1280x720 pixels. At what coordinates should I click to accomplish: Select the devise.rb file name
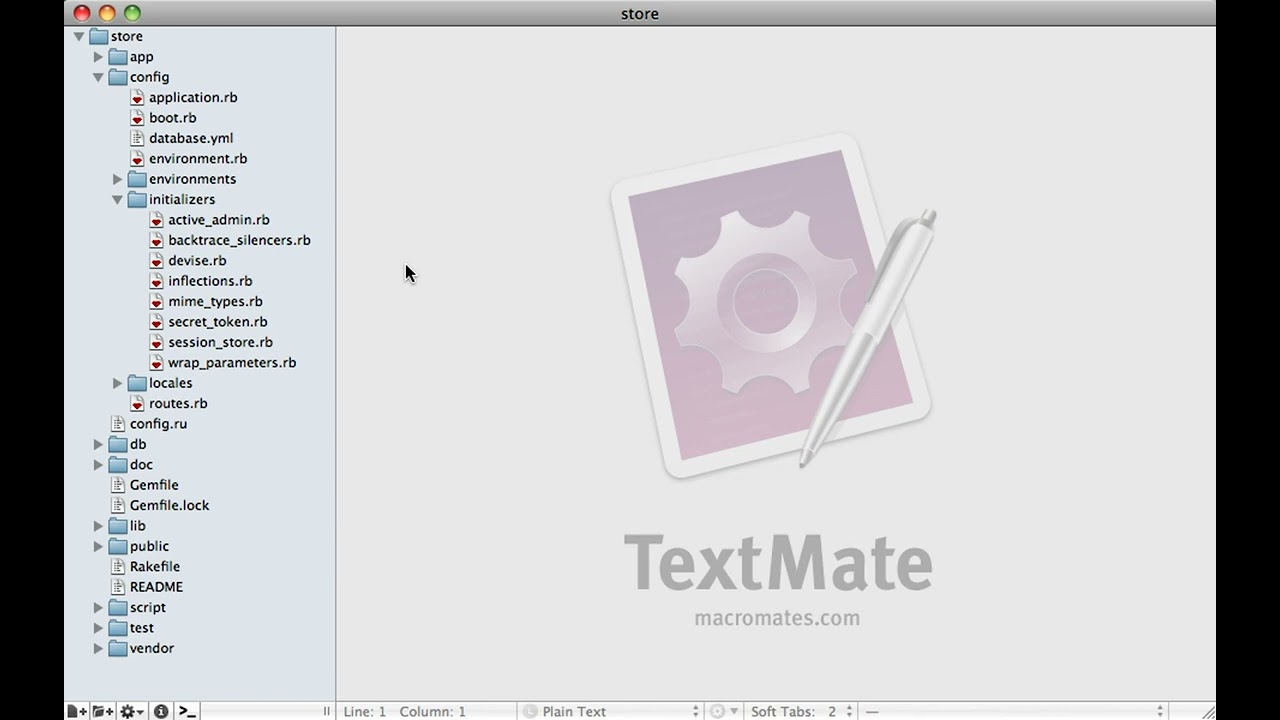tap(197, 260)
